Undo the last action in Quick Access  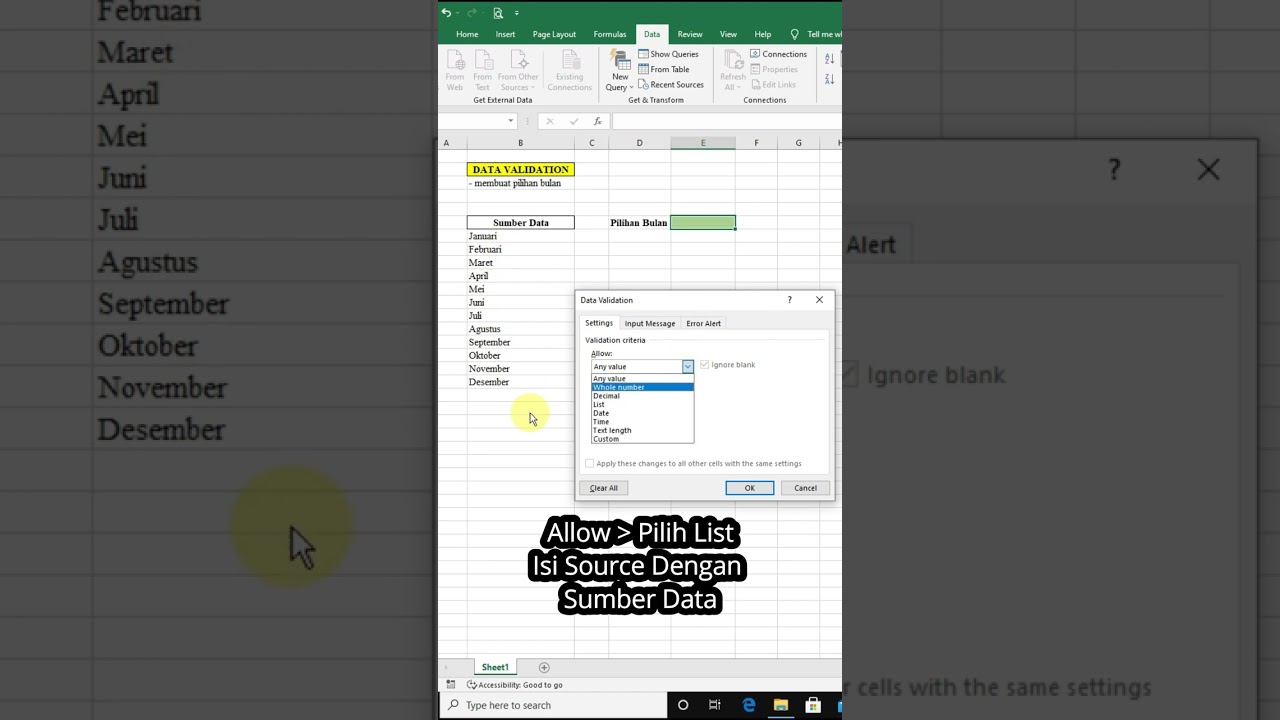(446, 13)
